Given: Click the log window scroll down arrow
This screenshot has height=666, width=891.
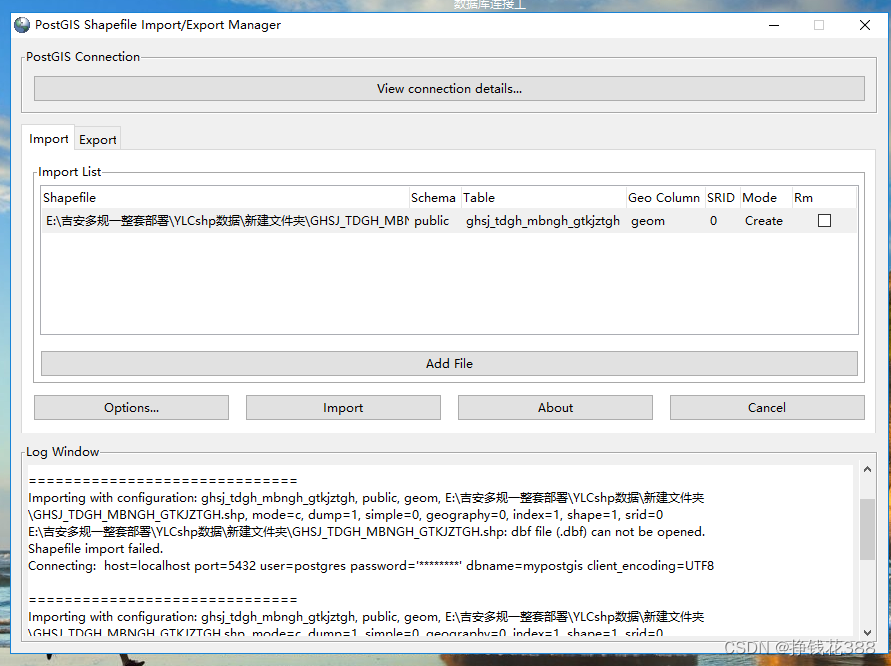Looking at the screenshot, I should [867, 632].
